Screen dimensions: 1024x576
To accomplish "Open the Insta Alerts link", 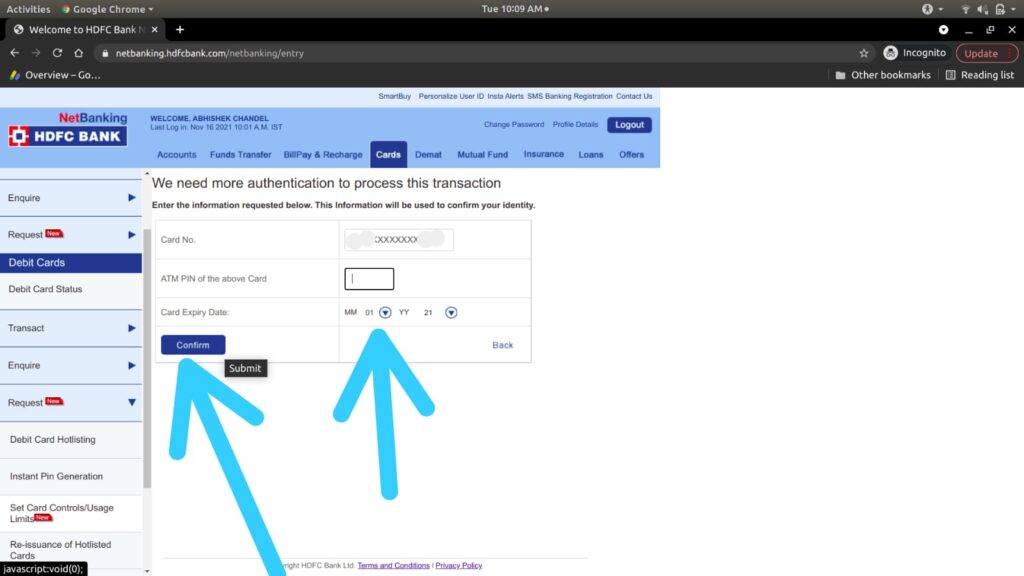I will [x=505, y=96].
